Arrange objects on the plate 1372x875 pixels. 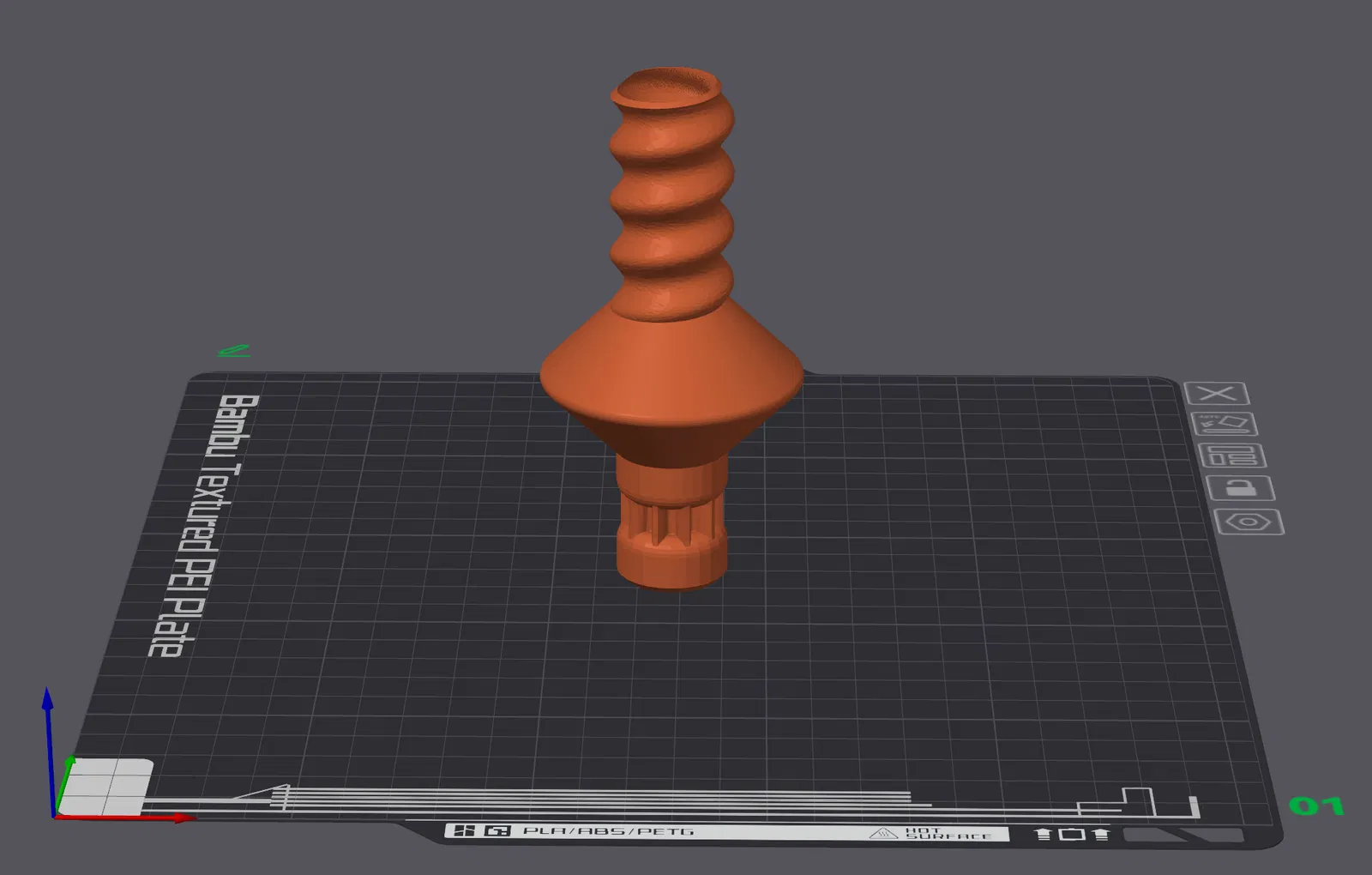(1233, 456)
